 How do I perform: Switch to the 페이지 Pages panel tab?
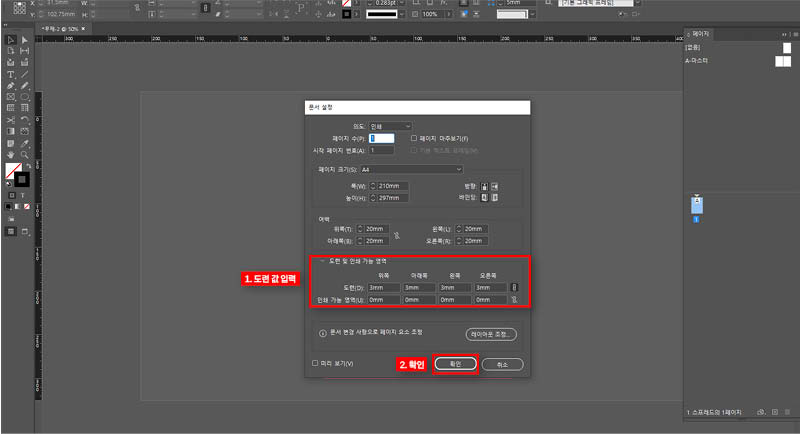point(700,34)
